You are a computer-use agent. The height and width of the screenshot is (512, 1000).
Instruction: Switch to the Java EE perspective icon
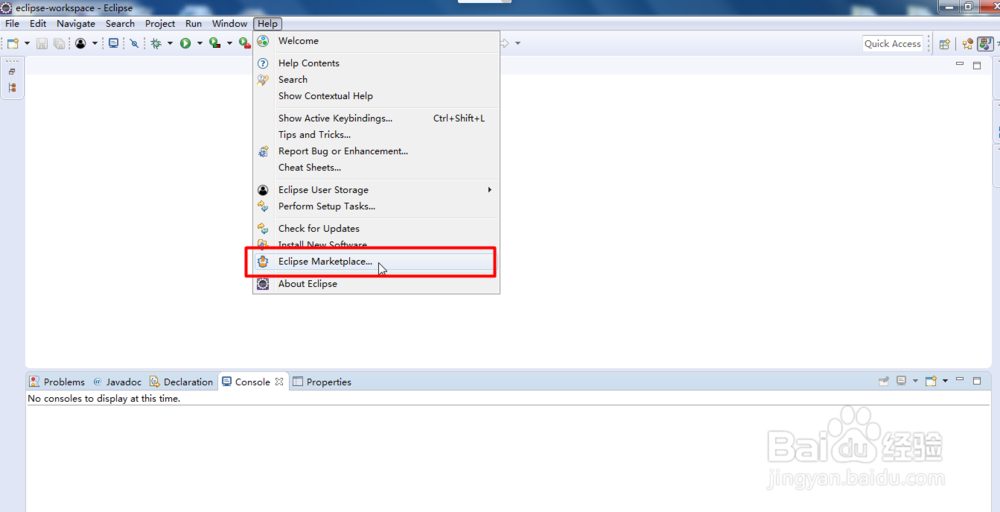point(968,44)
